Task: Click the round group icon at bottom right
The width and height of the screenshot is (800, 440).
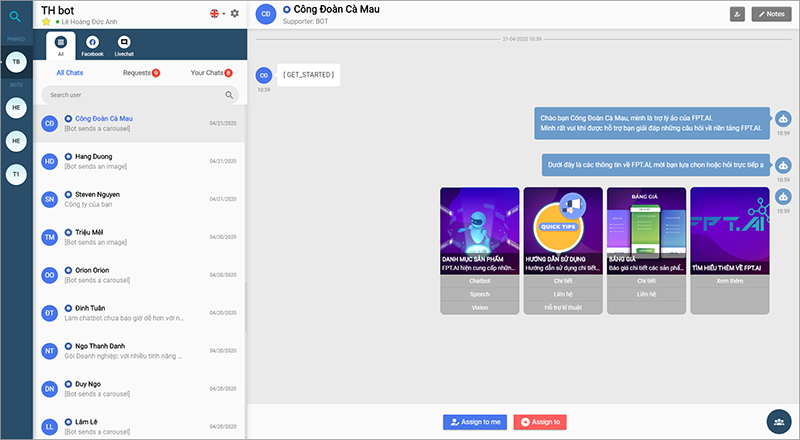Action: (x=779, y=422)
